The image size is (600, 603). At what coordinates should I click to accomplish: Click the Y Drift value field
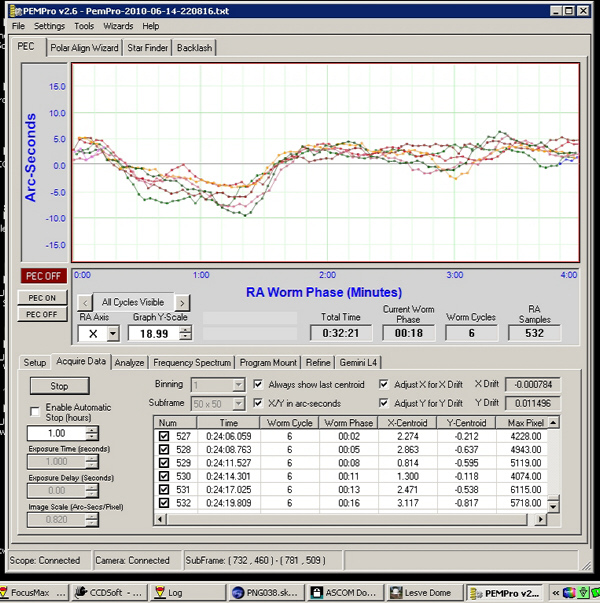[533, 403]
